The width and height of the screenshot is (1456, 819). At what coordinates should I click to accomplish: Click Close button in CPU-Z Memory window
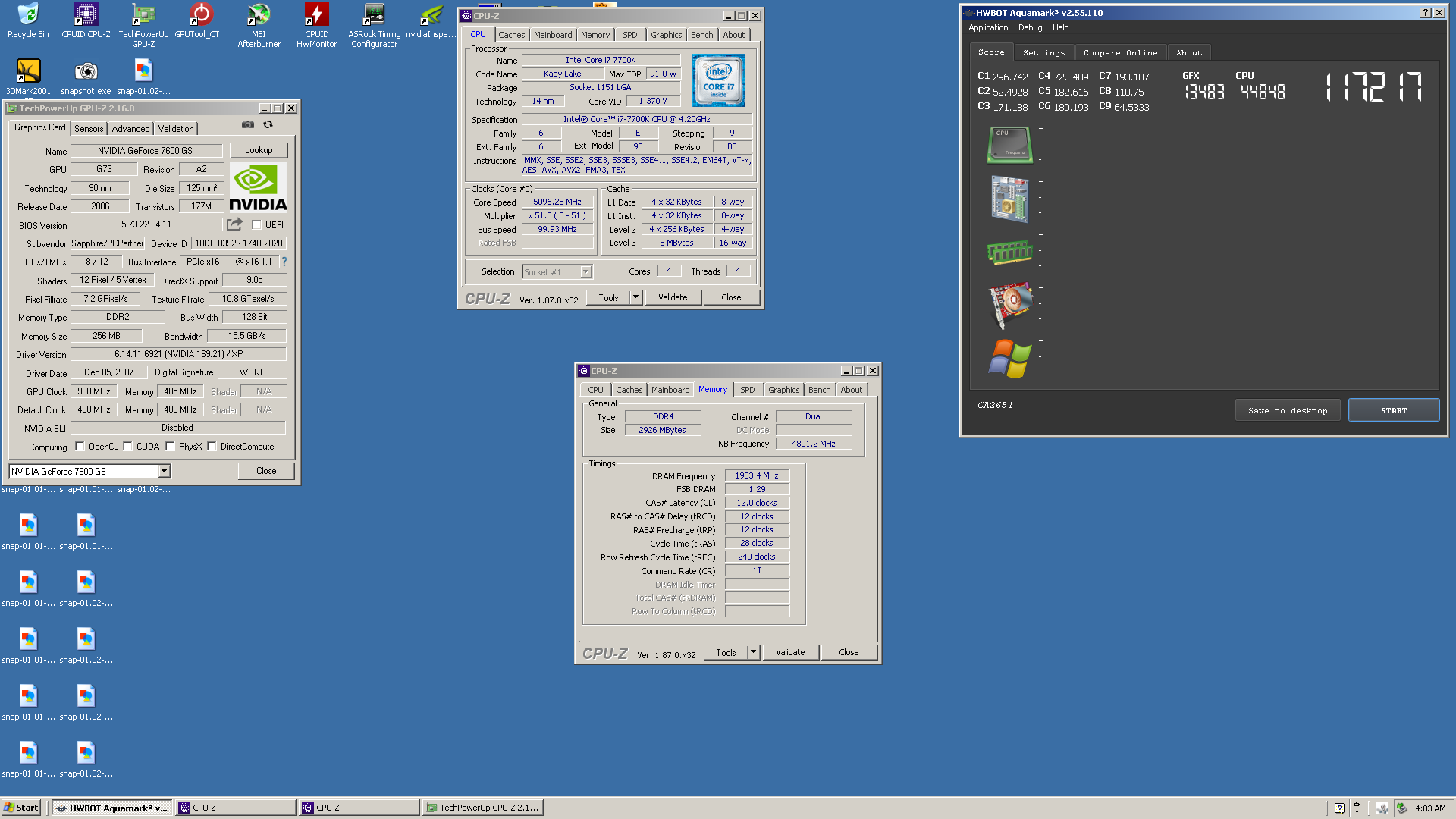coord(849,652)
